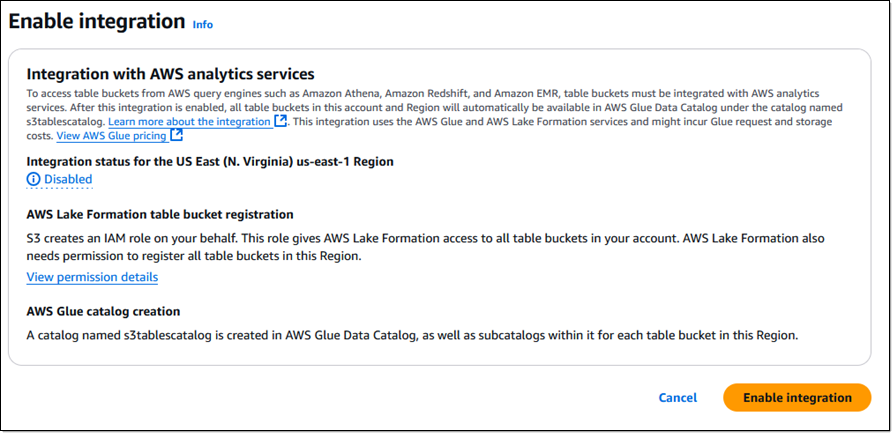Click Integration with AWS analytics services heading
This screenshot has height=435, width=894.
coord(170,74)
